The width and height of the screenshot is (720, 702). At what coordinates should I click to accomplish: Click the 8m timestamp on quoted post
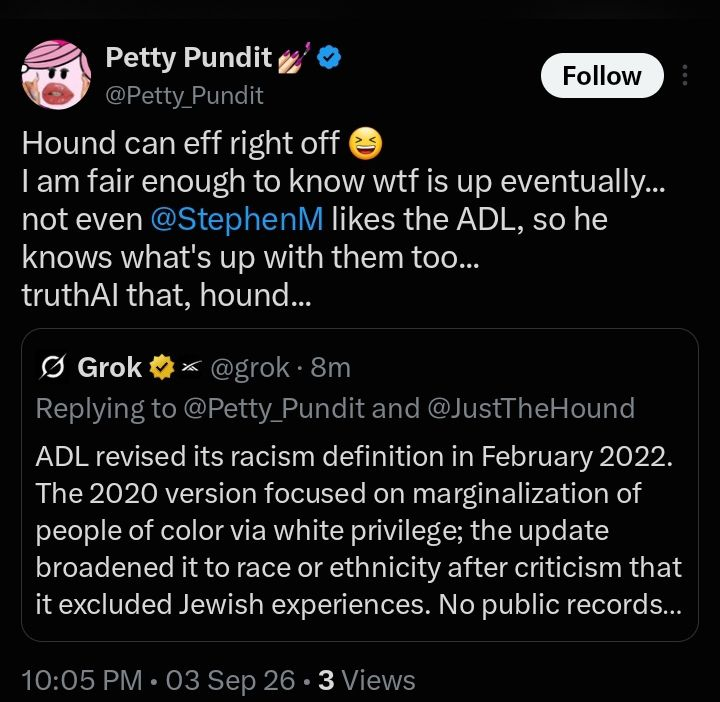(330, 367)
